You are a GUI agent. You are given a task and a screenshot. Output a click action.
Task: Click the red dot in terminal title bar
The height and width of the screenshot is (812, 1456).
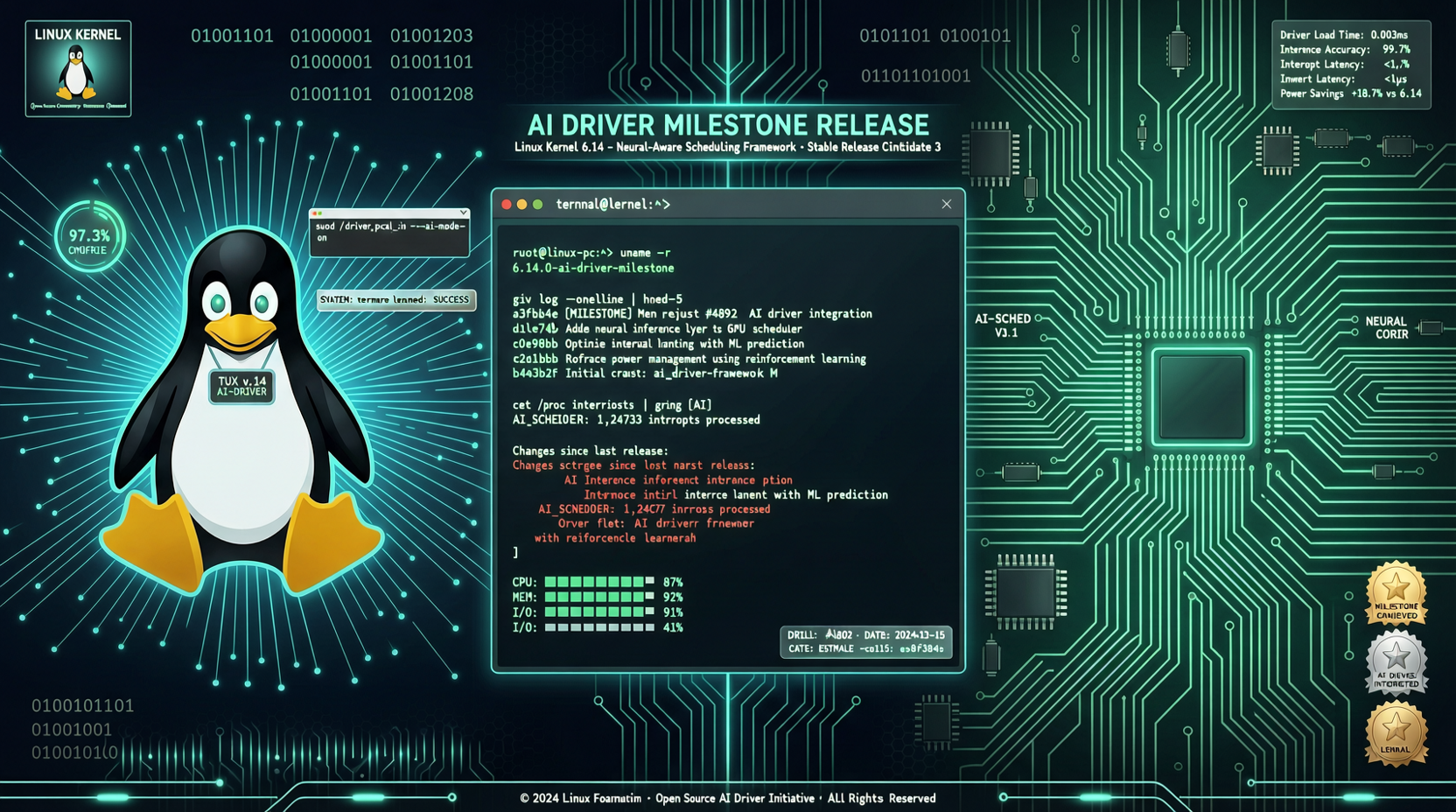pyautogui.click(x=507, y=205)
